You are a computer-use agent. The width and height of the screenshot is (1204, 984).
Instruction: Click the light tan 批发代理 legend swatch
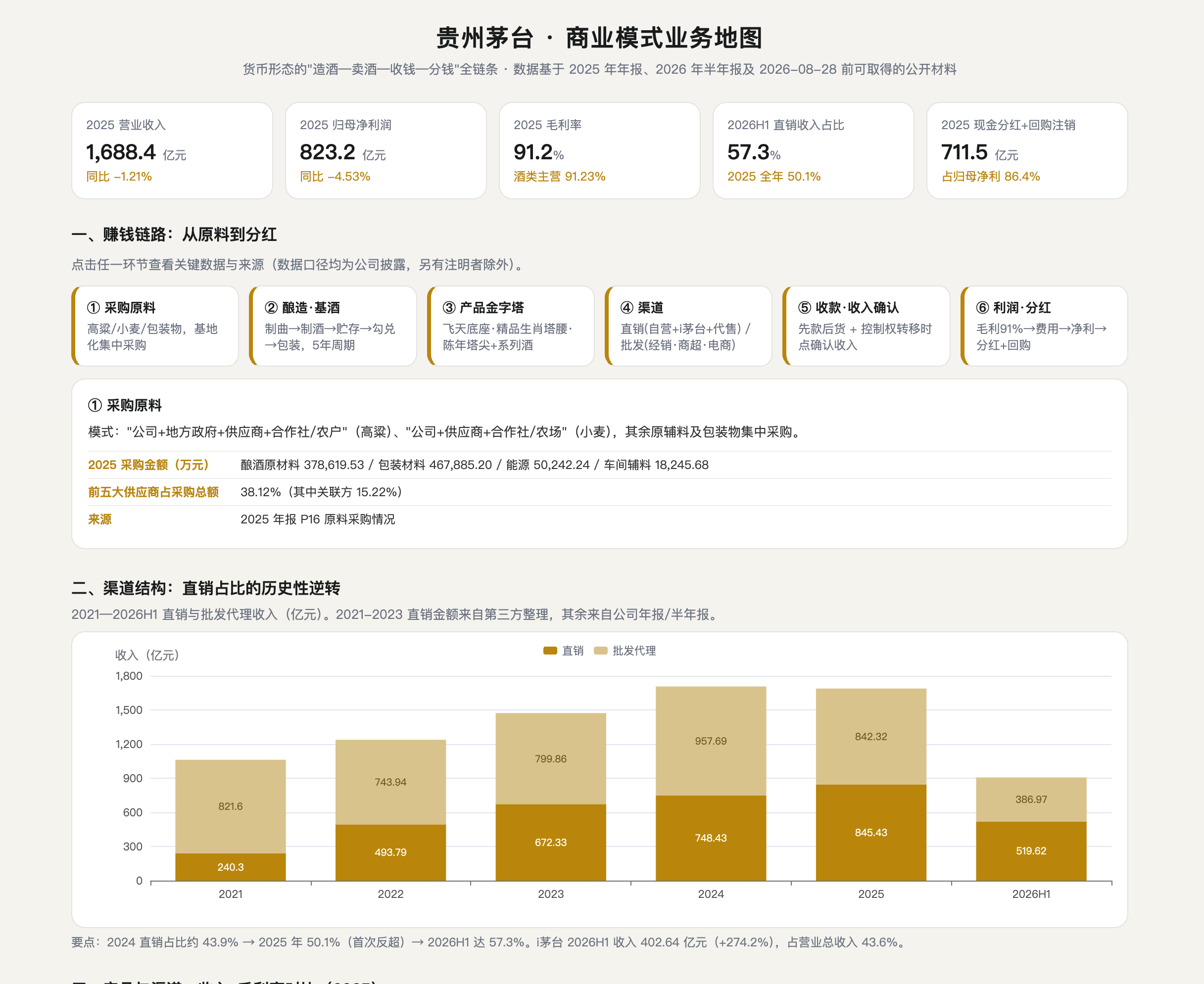[600, 651]
